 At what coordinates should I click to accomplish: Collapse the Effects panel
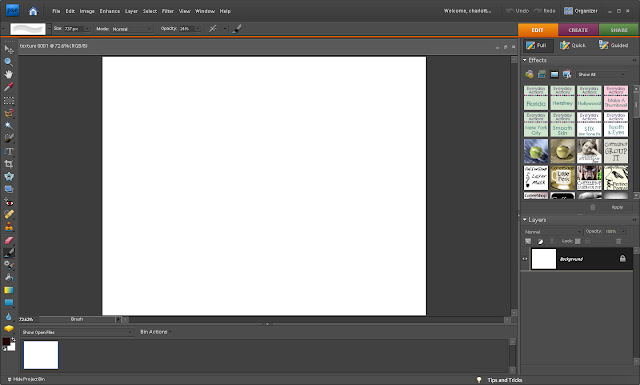click(x=525, y=60)
